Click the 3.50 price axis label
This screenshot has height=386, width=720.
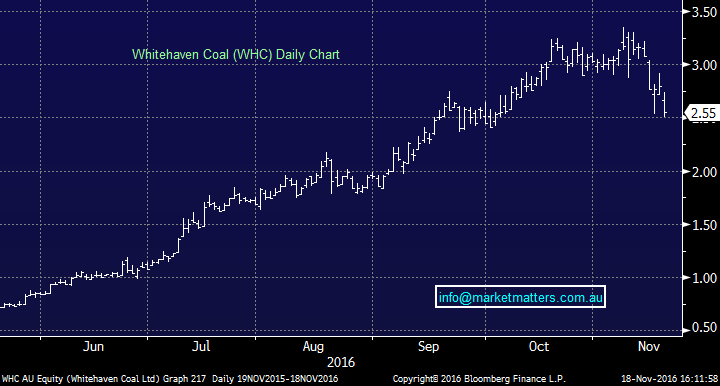pos(704,12)
